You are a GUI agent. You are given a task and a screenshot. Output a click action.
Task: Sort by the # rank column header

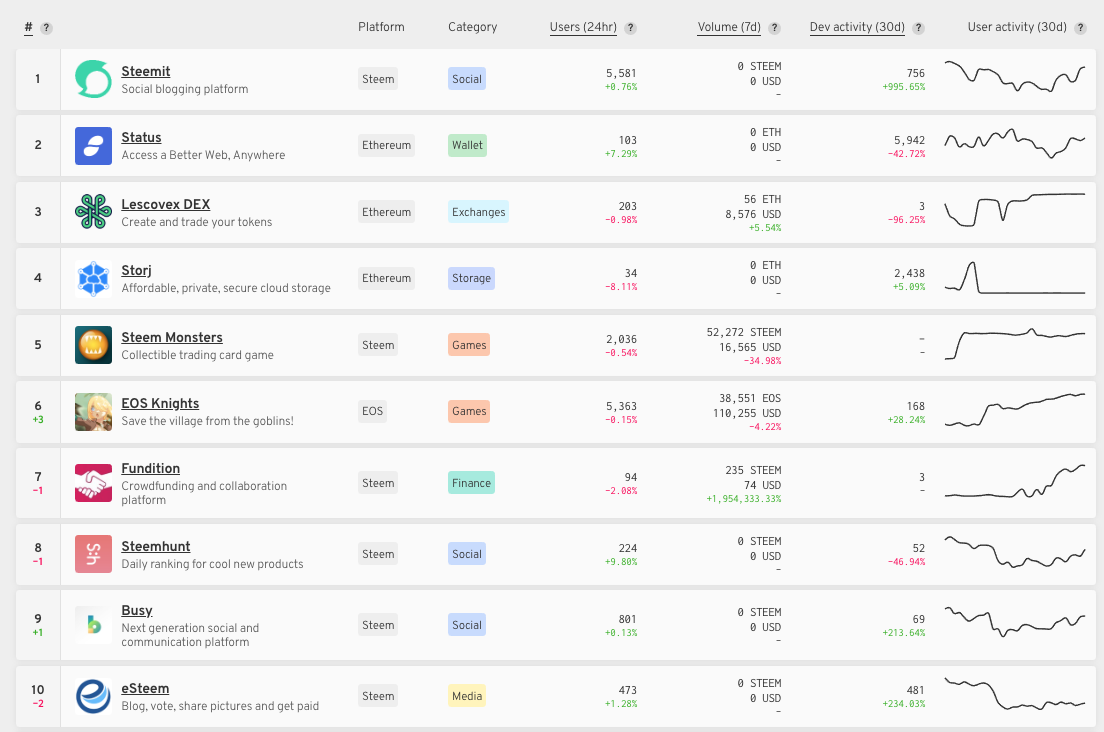[x=28, y=27]
